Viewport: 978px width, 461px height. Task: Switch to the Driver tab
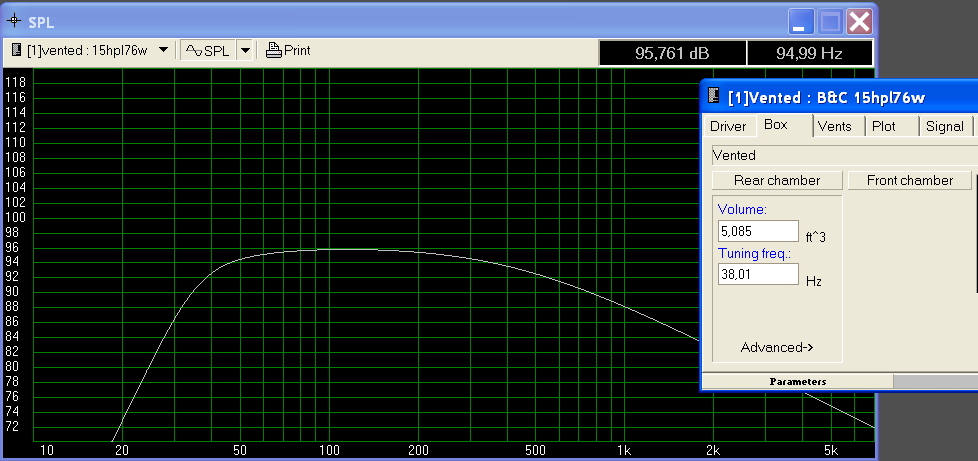pyautogui.click(x=728, y=127)
